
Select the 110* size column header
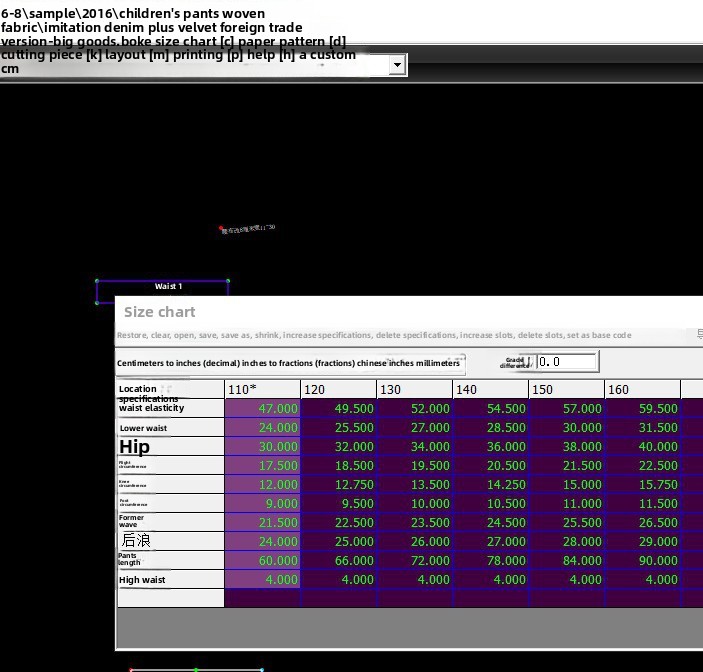coord(262,389)
